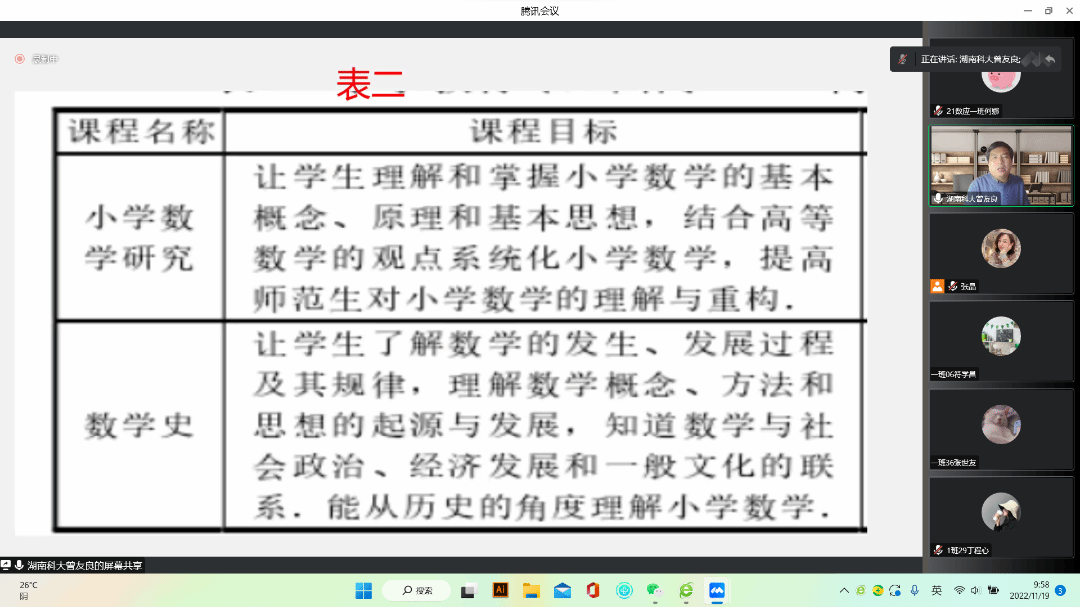Viewport: 1080px width, 607px height.
Task: Select the speaking presenter's video tile
Action: tap(1000, 165)
